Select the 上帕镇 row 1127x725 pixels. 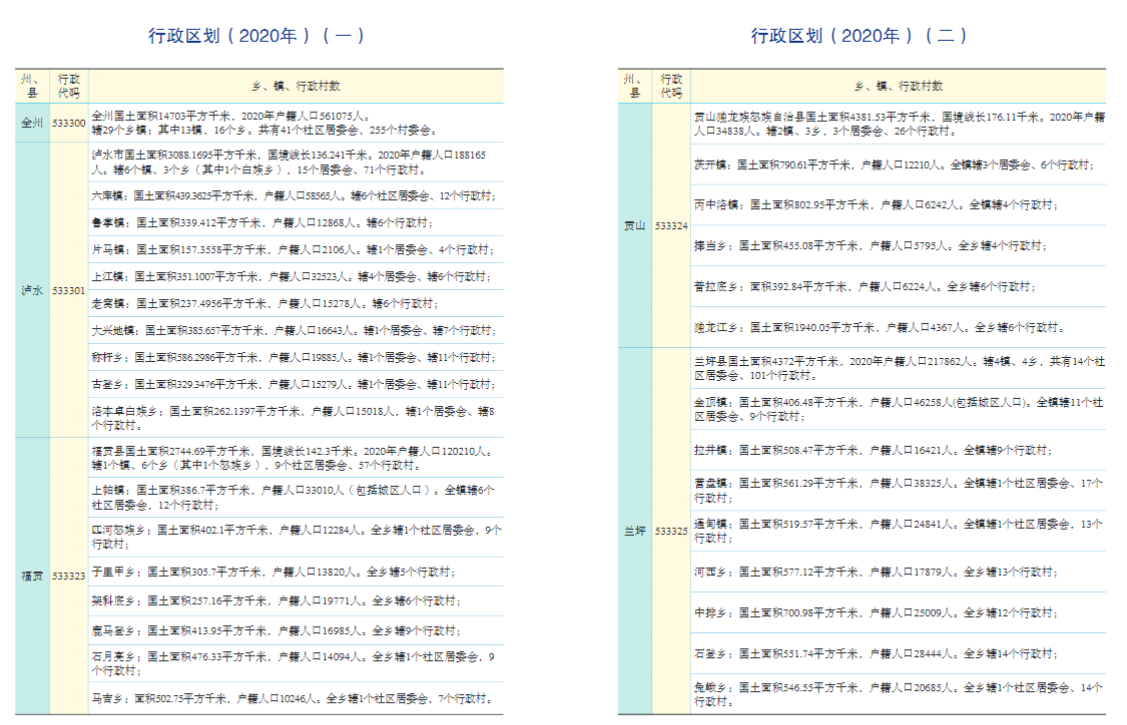pyautogui.click(x=295, y=497)
